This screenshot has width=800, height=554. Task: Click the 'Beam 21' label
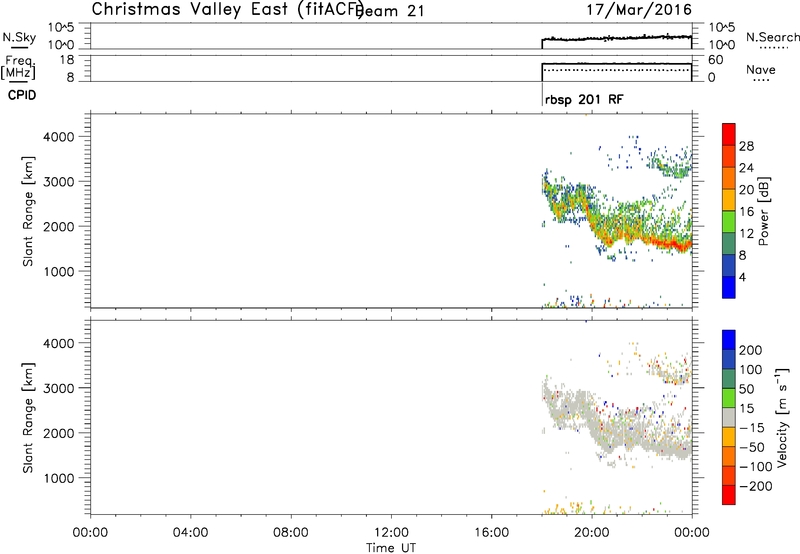pos(390,11)
